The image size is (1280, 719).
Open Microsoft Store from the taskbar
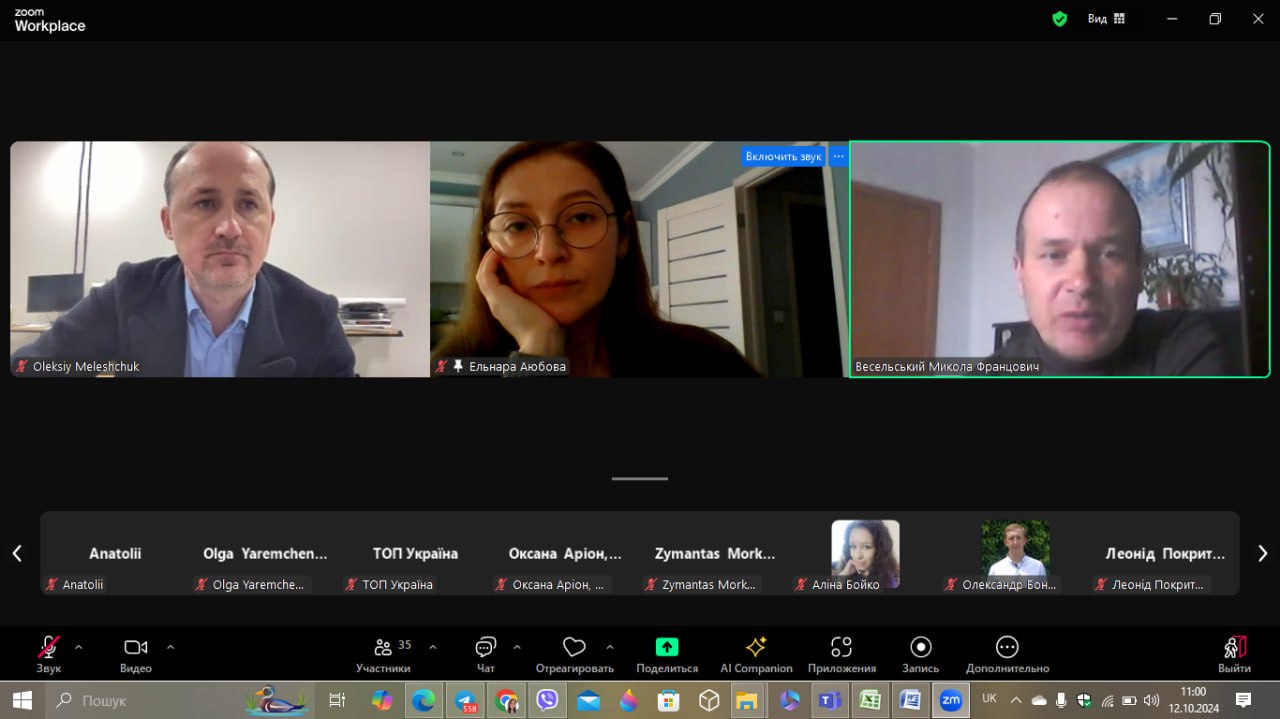point(668,700)
